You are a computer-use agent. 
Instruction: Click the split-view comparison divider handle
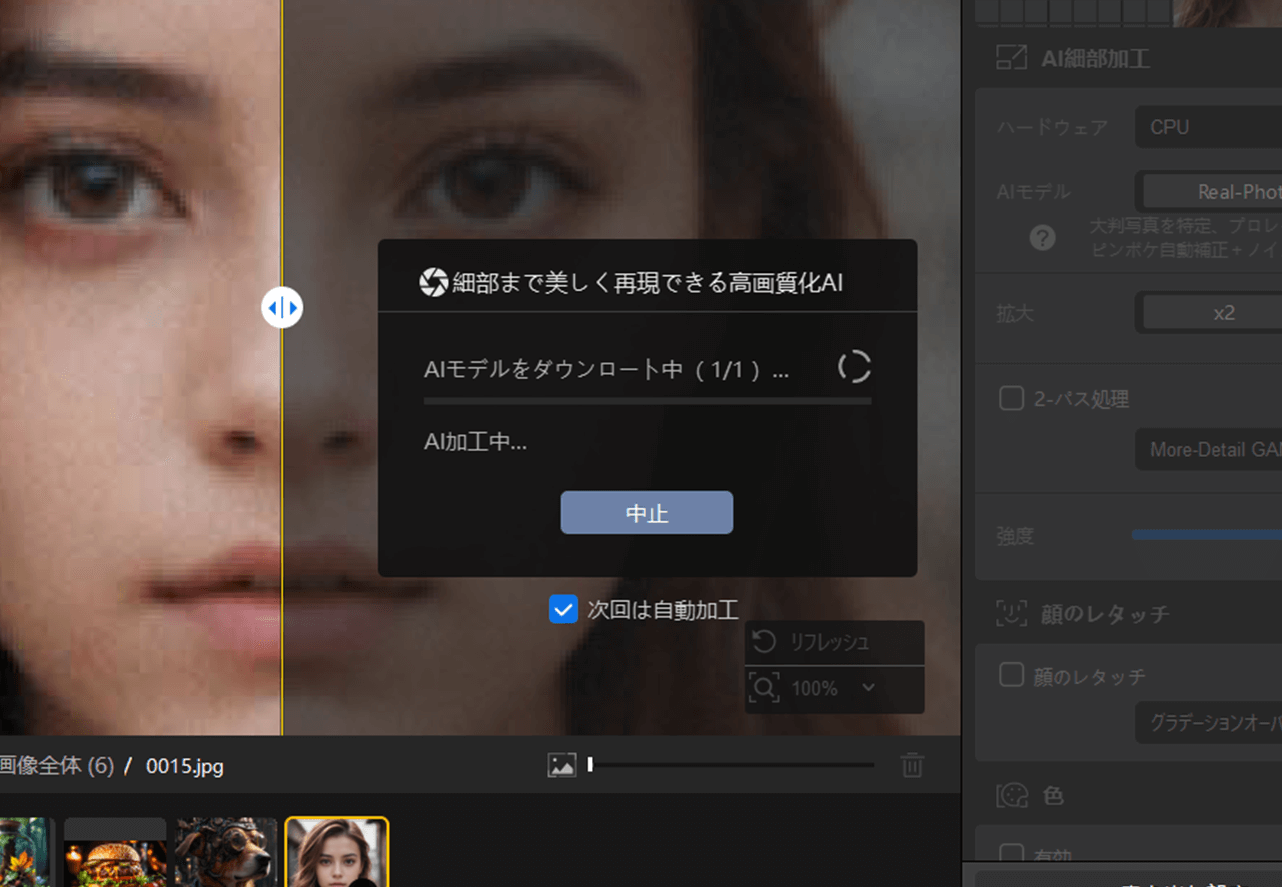(x=282, y=307)
